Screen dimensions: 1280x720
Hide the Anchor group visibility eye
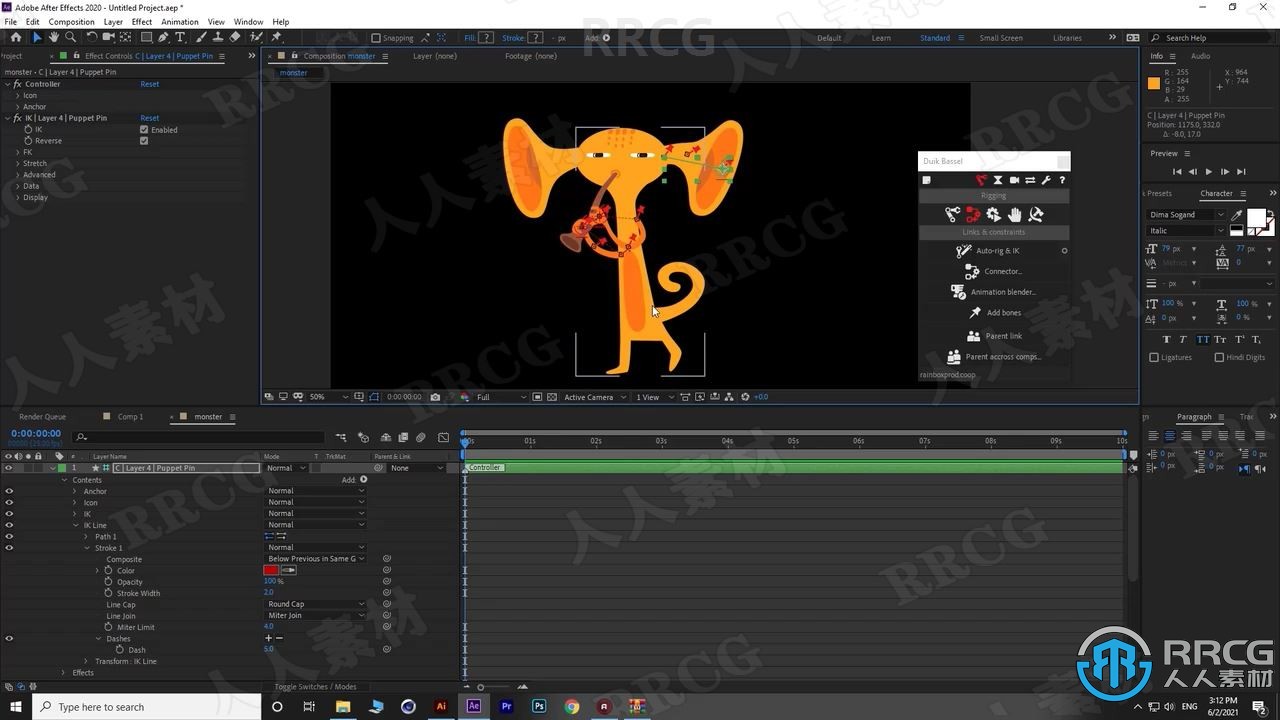coord(9,491)
